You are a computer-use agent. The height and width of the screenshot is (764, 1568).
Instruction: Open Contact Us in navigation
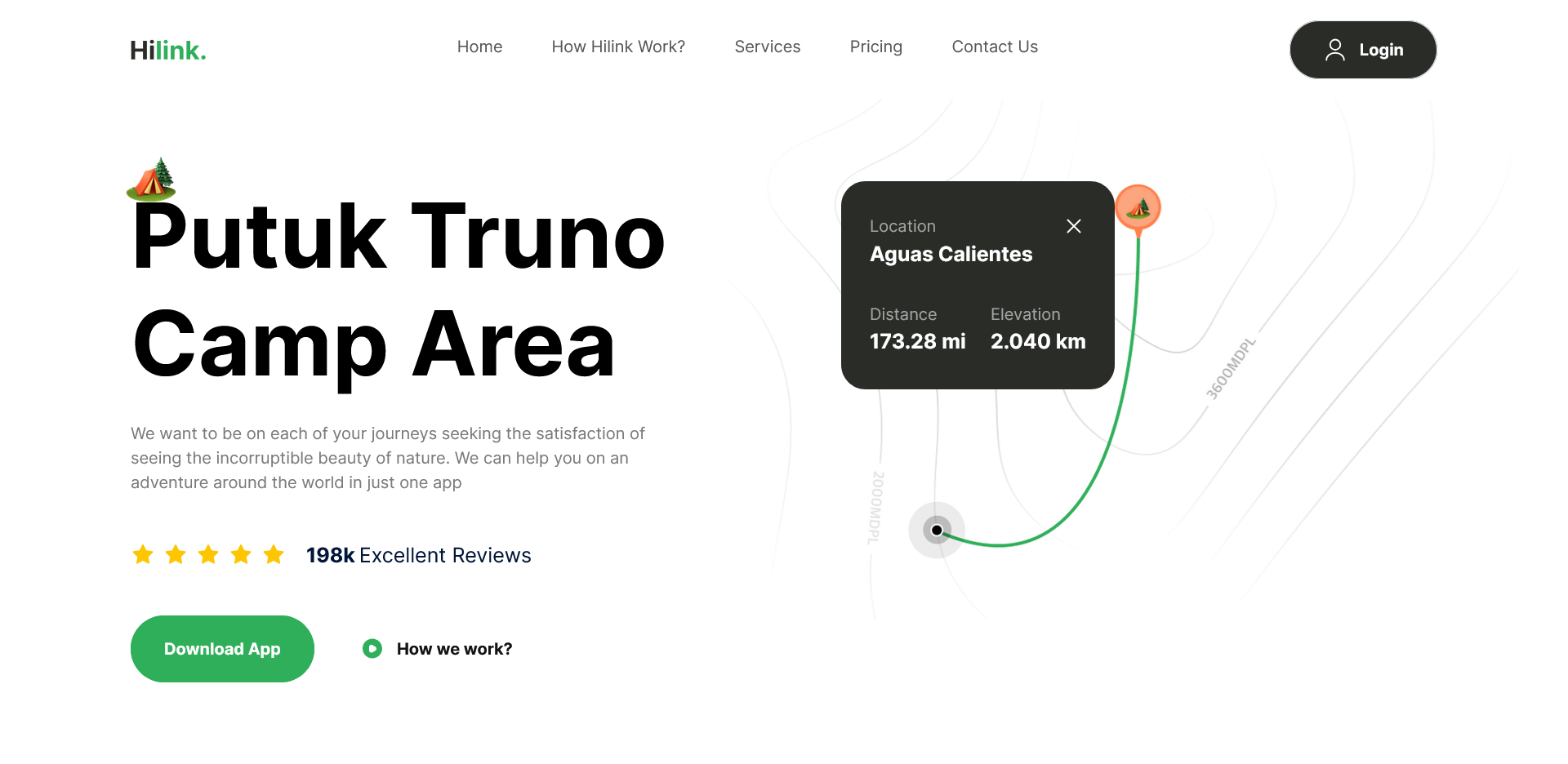pos(995,47)
